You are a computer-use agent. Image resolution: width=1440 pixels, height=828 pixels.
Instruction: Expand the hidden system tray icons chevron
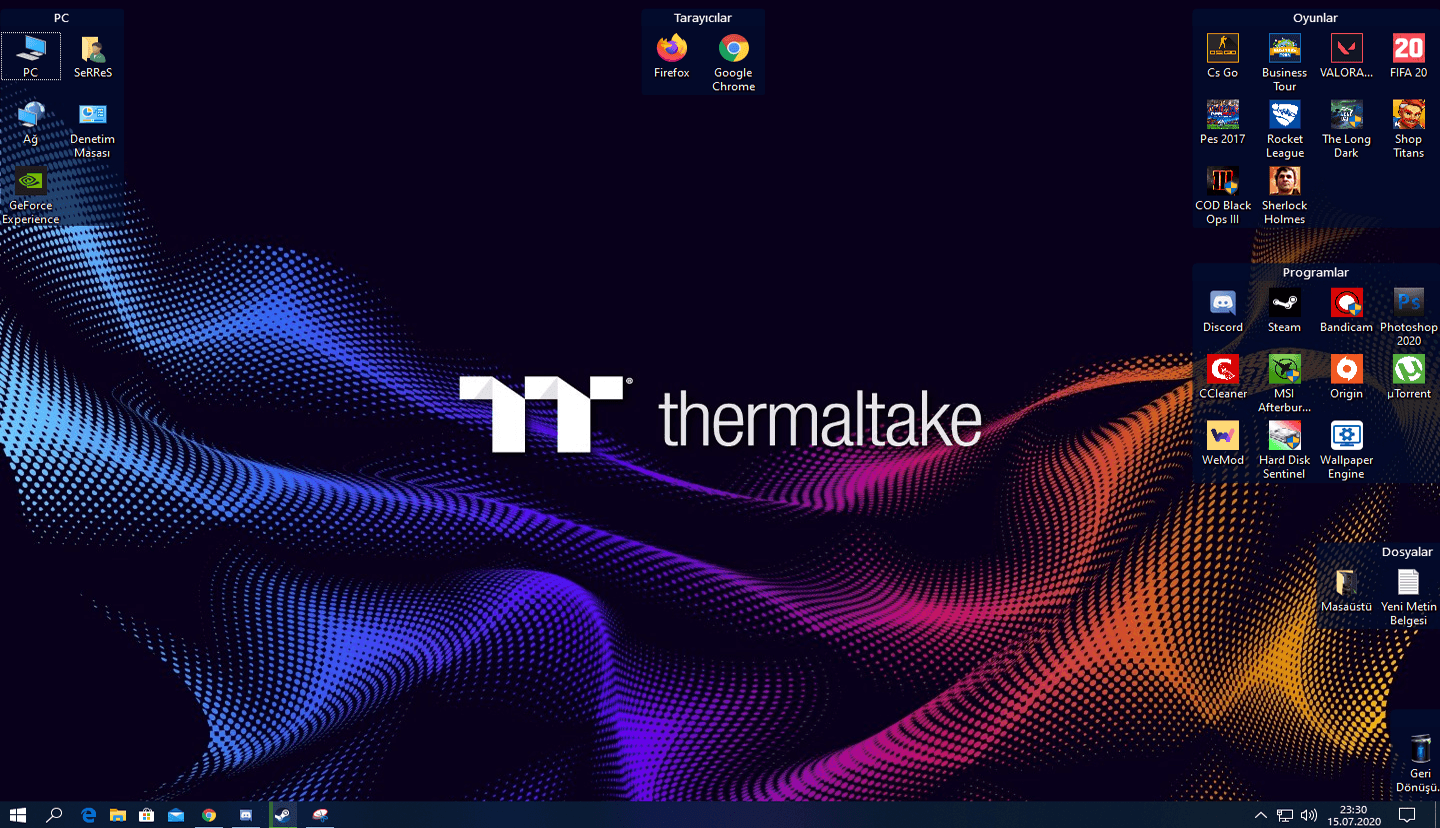pyautogui.click(x=1261, y=815)
